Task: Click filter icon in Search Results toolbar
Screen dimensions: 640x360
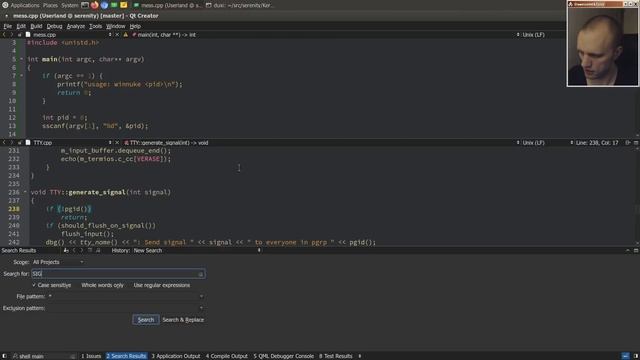Action: (x=98, y=250)
